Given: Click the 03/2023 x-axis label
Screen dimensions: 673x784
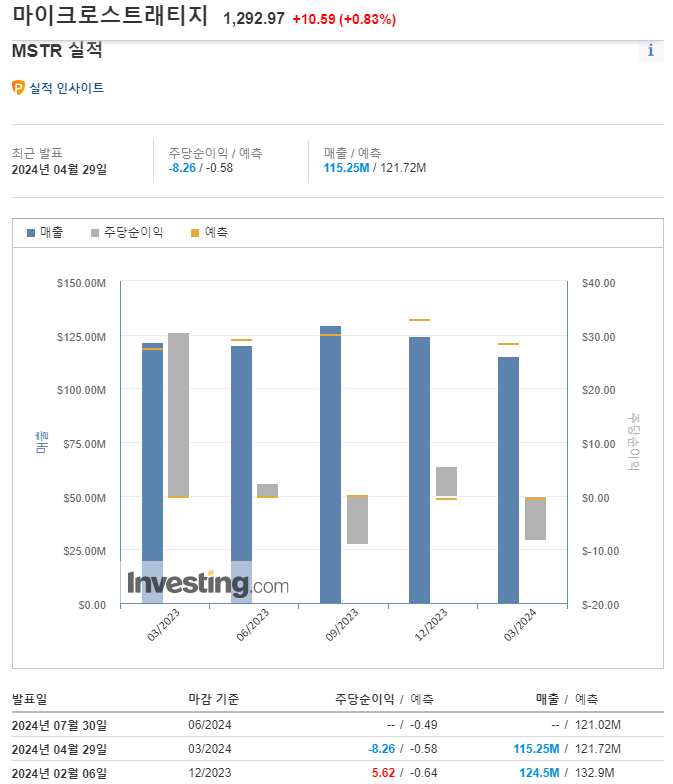Looking at the screenshot, I should [163, 625].
